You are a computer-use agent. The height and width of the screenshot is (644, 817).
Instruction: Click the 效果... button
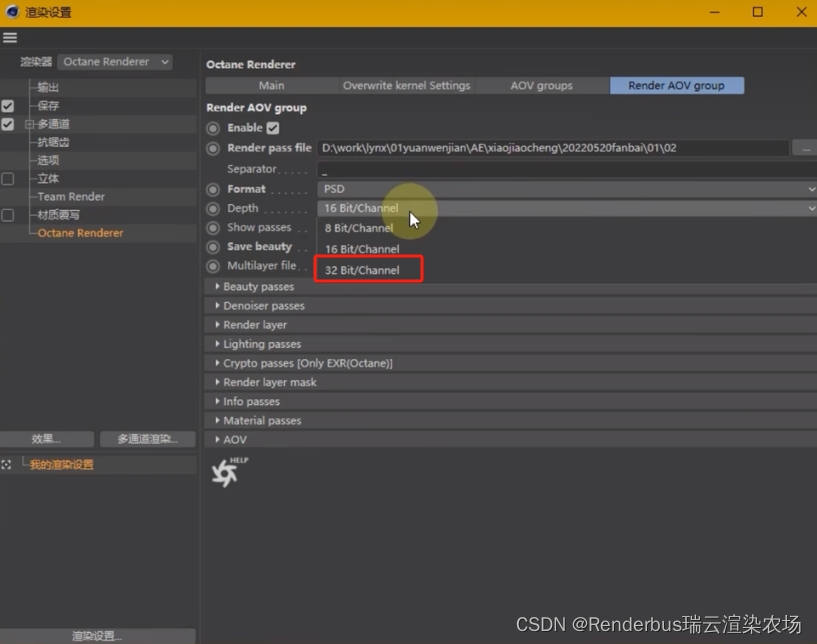pyautogui.click(x=47, y=439)
